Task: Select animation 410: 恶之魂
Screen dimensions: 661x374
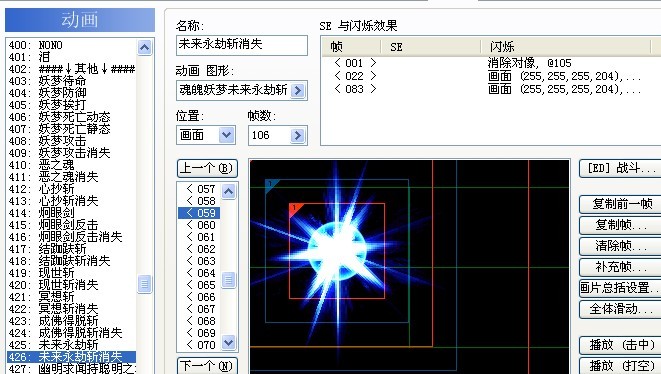Action: (x=72, y=165)
